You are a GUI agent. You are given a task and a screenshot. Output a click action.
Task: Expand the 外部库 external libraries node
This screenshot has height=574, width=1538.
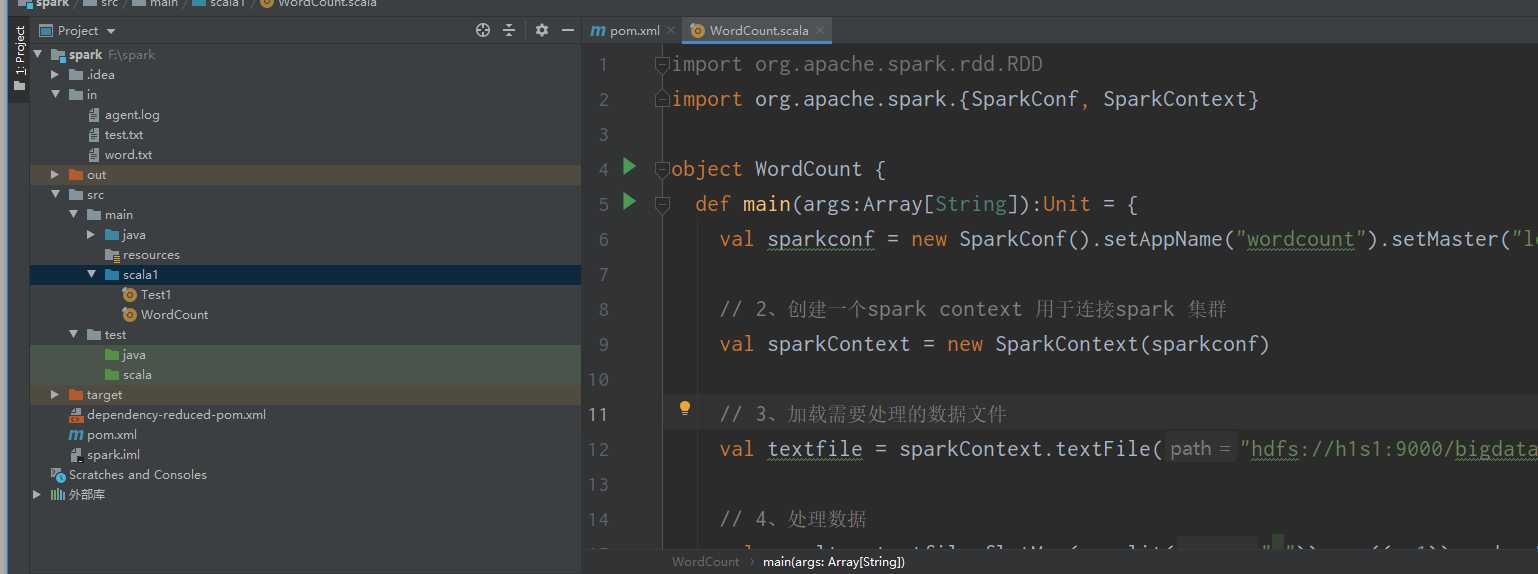tap(38, 495)
